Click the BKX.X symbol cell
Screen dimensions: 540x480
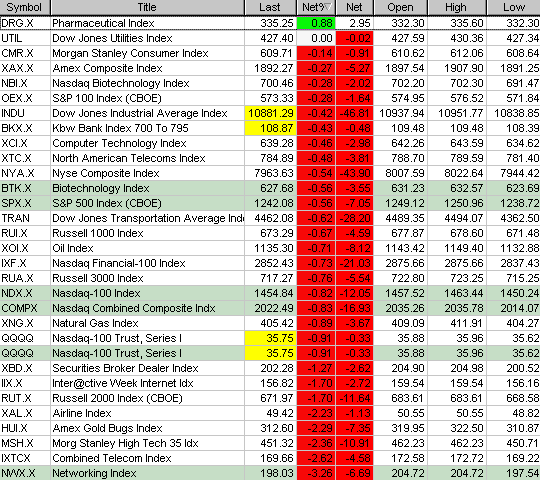coord(25,128)
